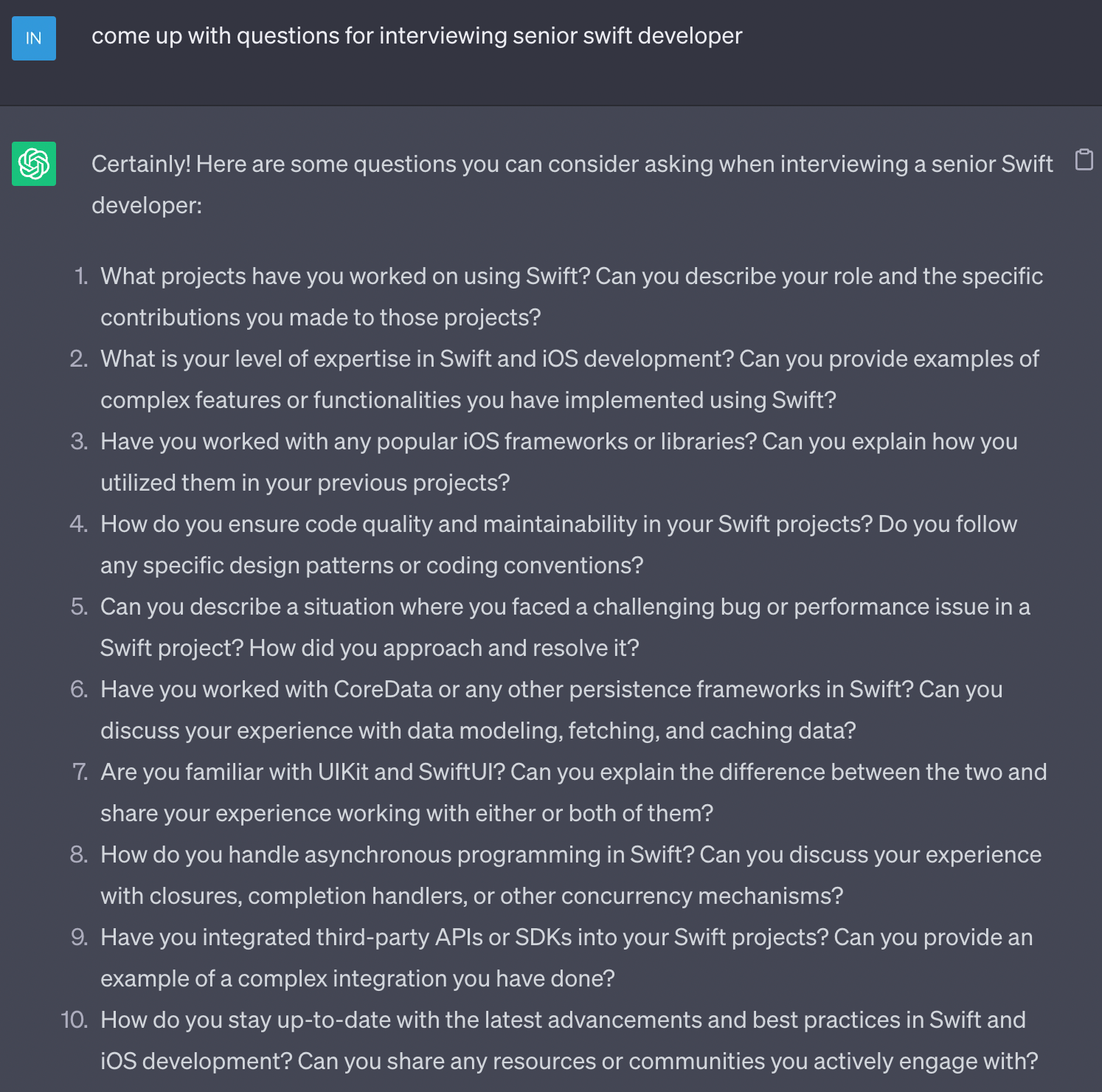The height and width of the screenshot is (1092, 1102).
Task: Select question 4 about code quality and maintainability
Action: tap(558, 545)
